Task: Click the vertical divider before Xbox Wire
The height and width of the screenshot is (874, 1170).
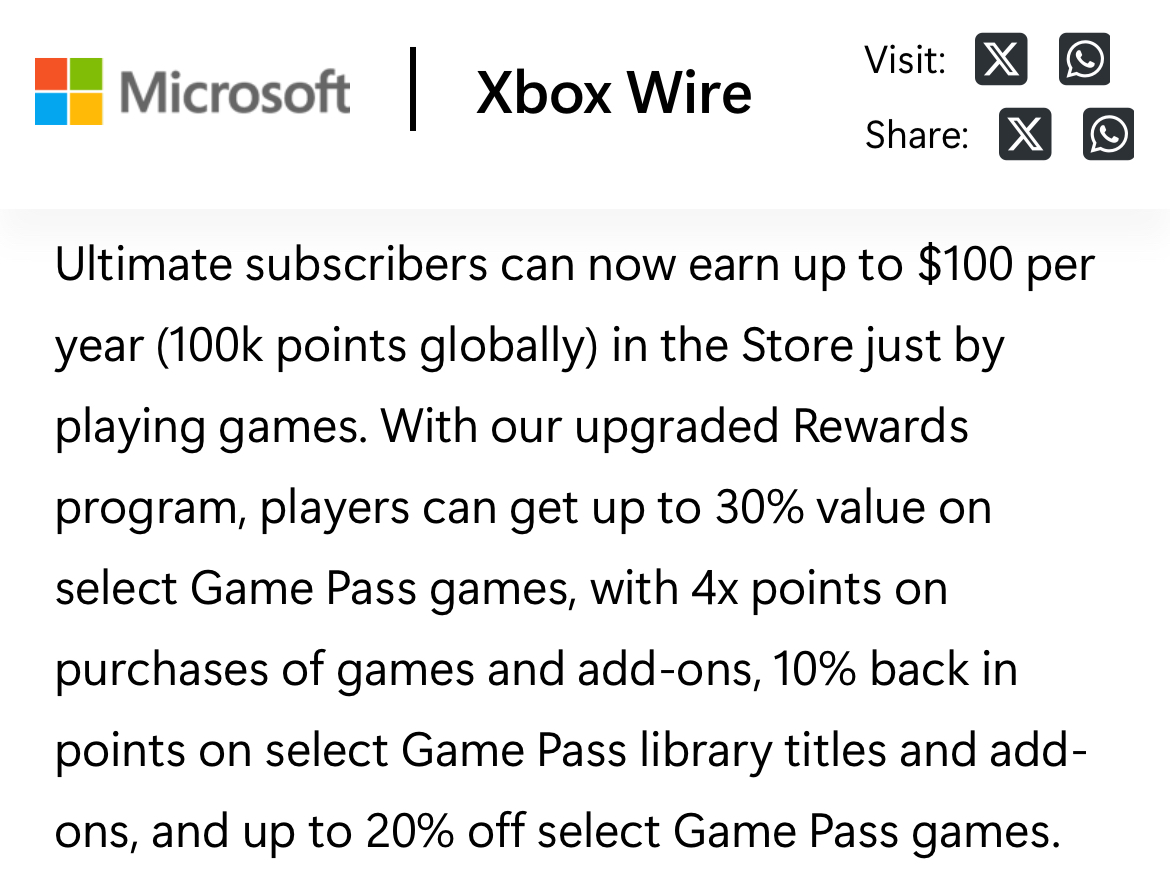Action: 412,90
